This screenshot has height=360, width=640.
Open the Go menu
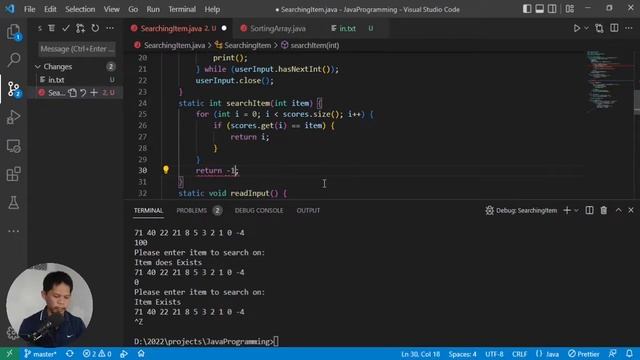pos(133,9)
